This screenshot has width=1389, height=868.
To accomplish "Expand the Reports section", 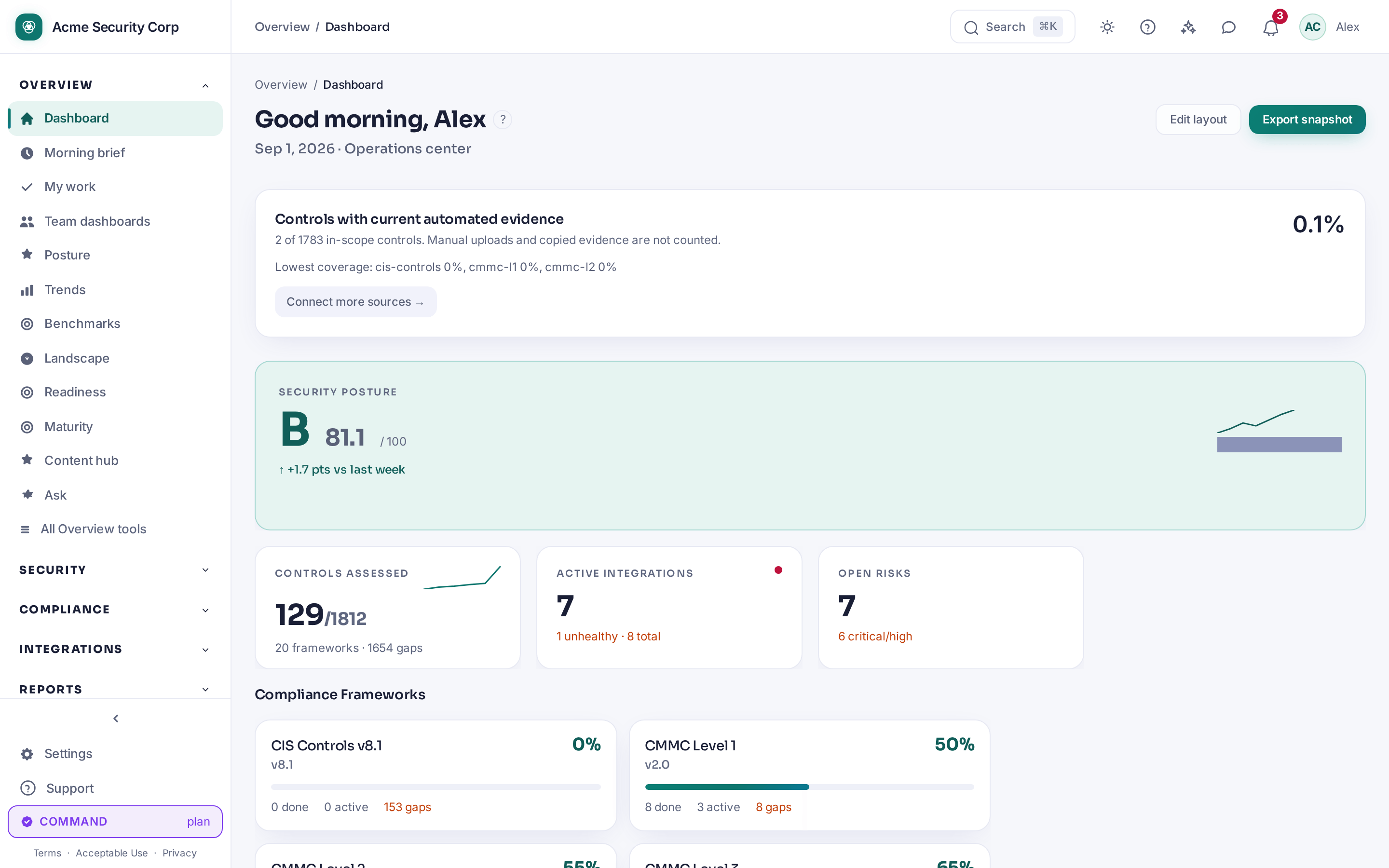I will [115, 689].
